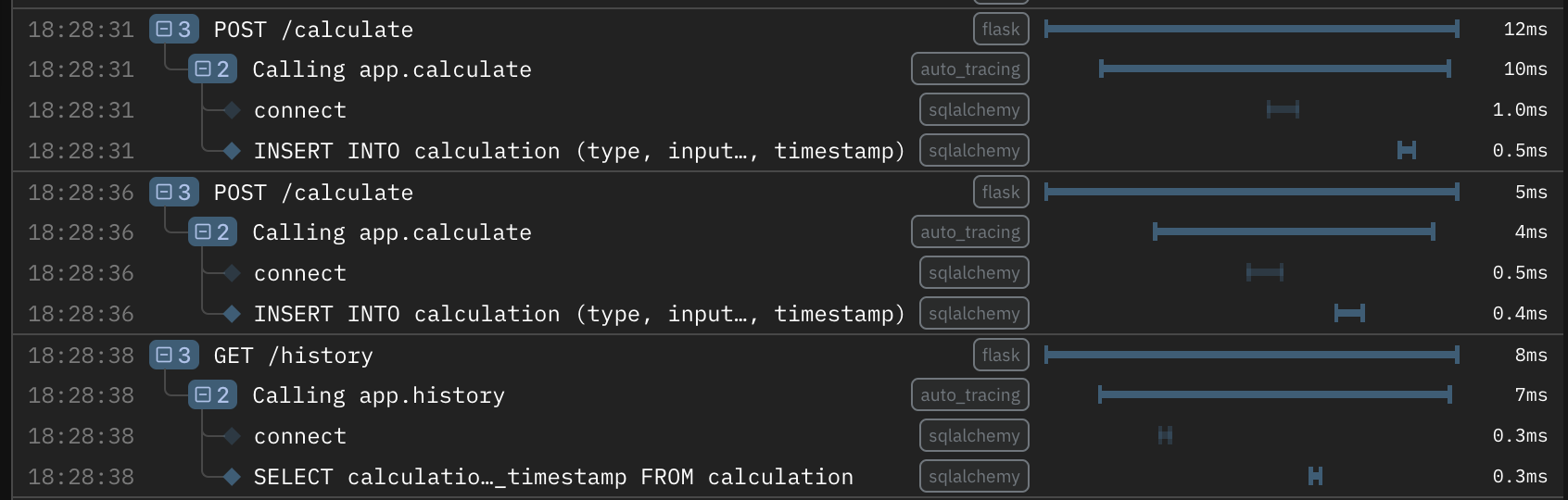
Task: Click auto_tracing tag on Calling app.history
Action: coord(970,396)
